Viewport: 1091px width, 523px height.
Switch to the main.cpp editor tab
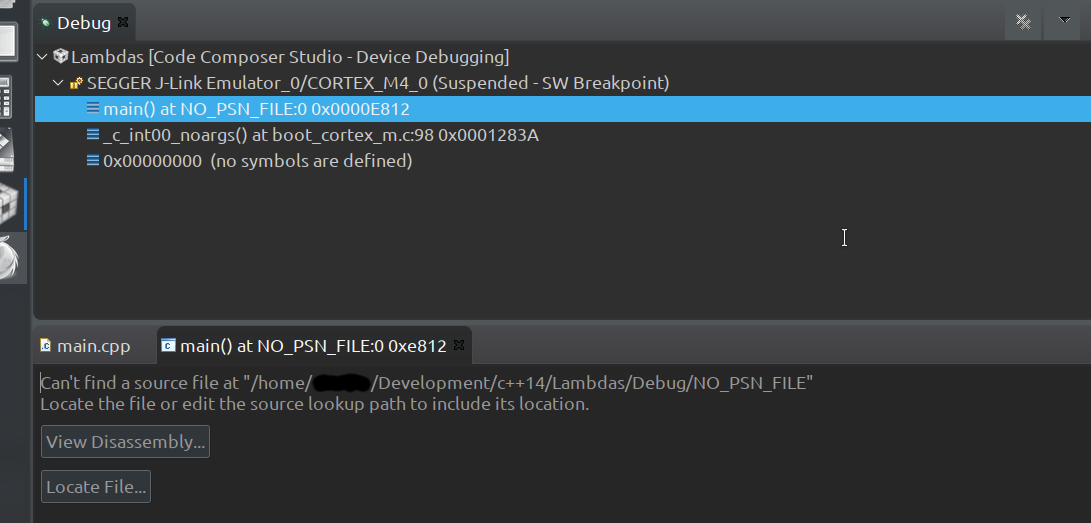coord(85,346)
